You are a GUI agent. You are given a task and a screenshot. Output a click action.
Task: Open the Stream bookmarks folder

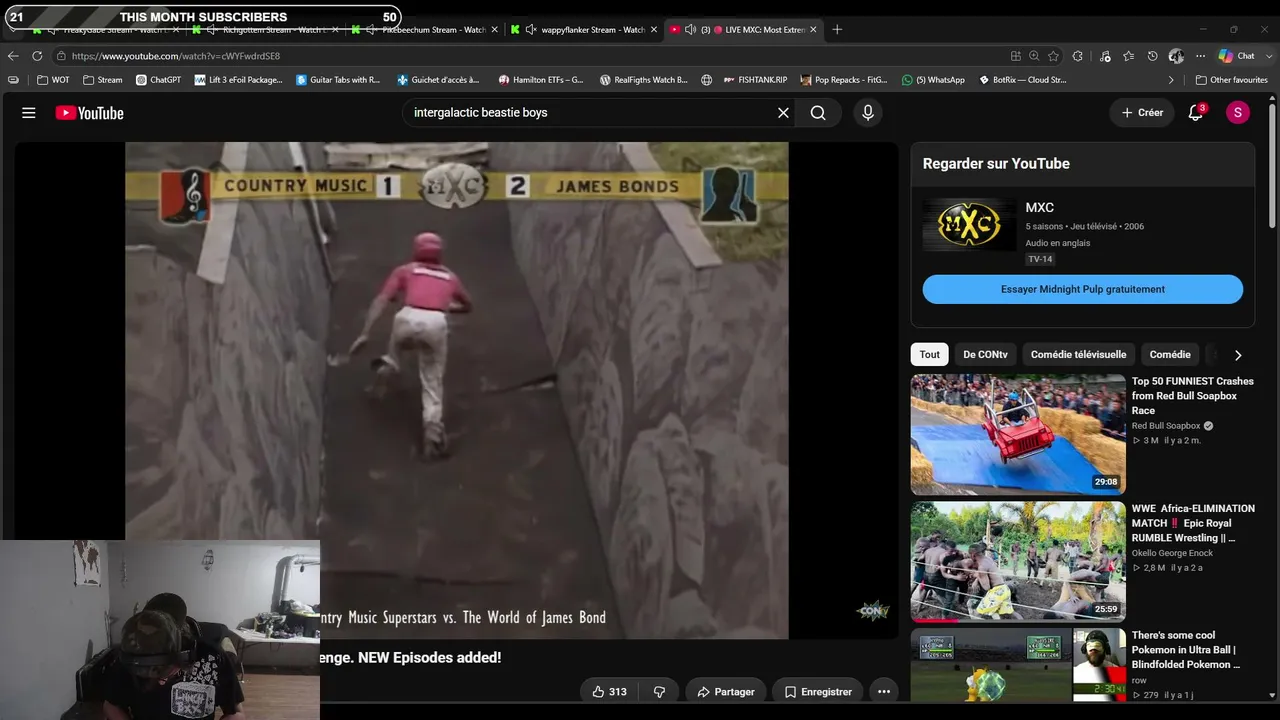tap(103, 80)
